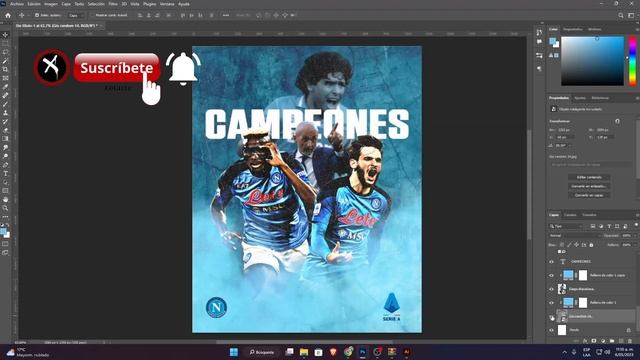This screenshot has width=640, height=360.
Task: Select the Clone Stamp tool
Action: (x=5, y=113)
